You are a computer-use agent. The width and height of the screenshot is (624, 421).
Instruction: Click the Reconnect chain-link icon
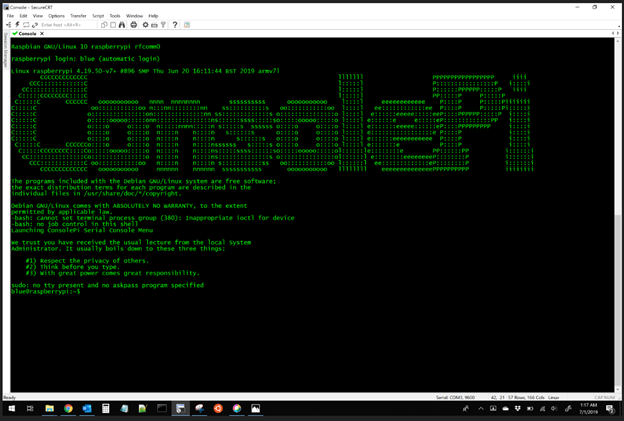[x=35, y=25]
